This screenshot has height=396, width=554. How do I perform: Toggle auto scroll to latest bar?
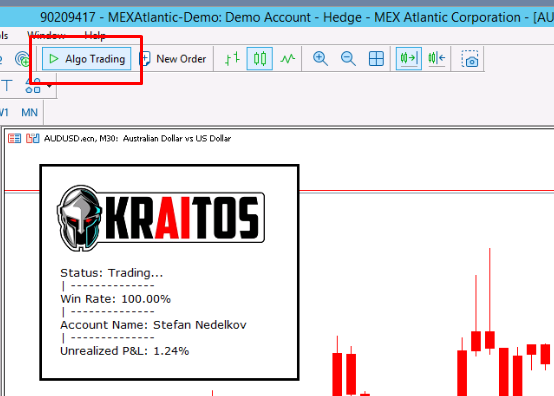409,58
